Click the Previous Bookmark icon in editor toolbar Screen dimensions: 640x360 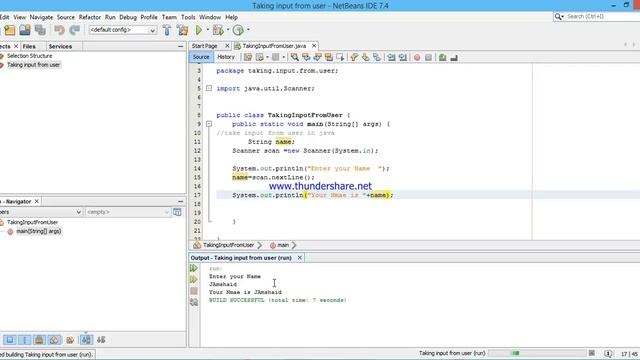354,57
